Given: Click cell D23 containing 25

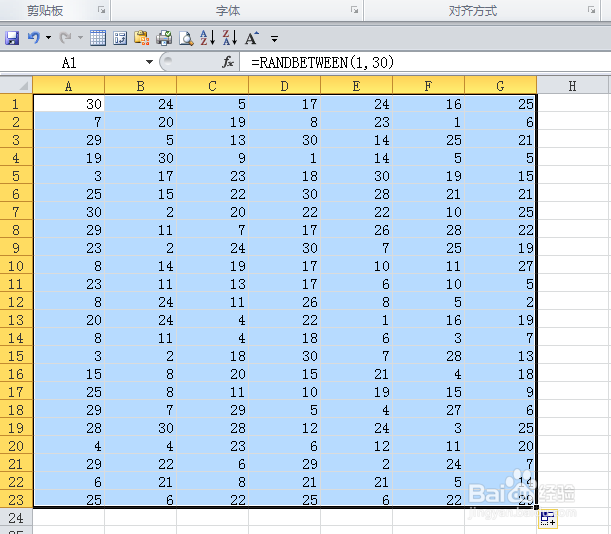Looking at the screenshot, I should (284, 499).
